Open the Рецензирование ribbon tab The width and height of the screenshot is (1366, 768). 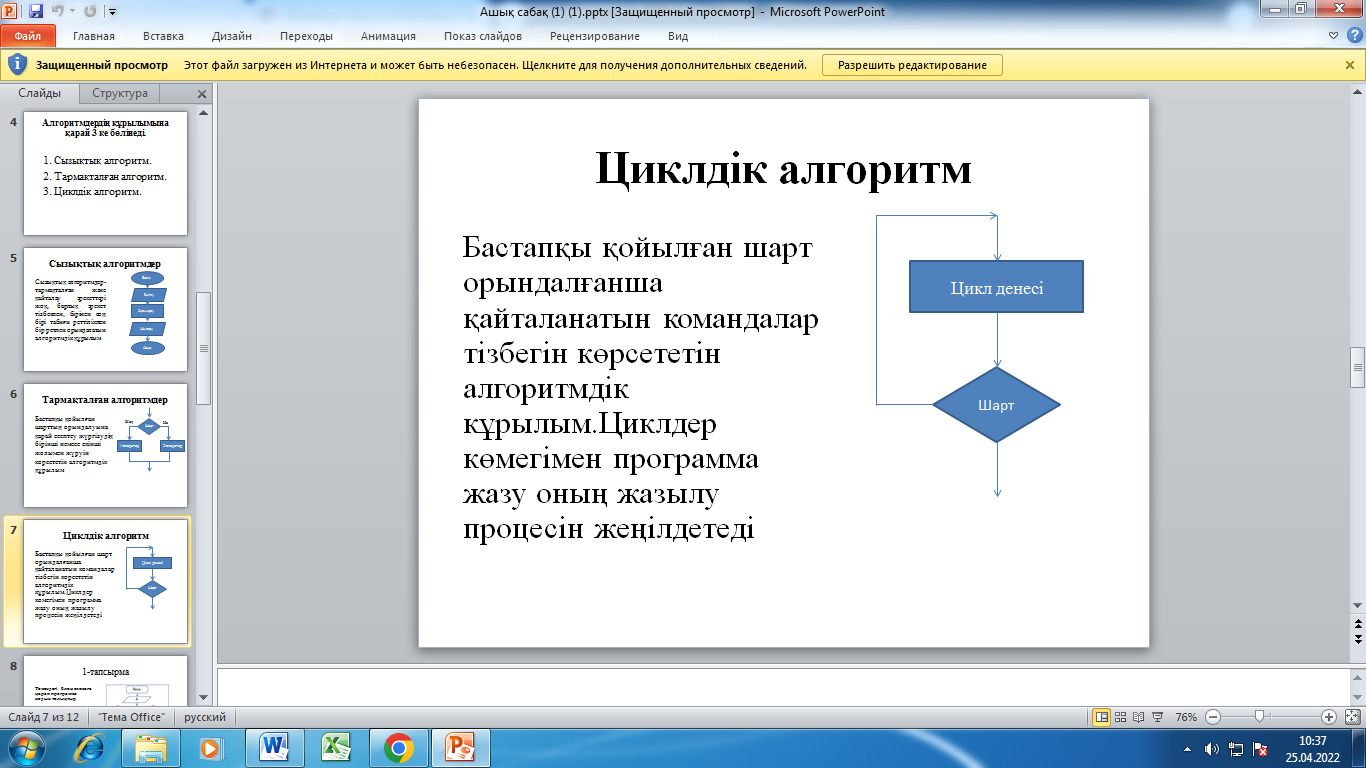tap(594, 36)
